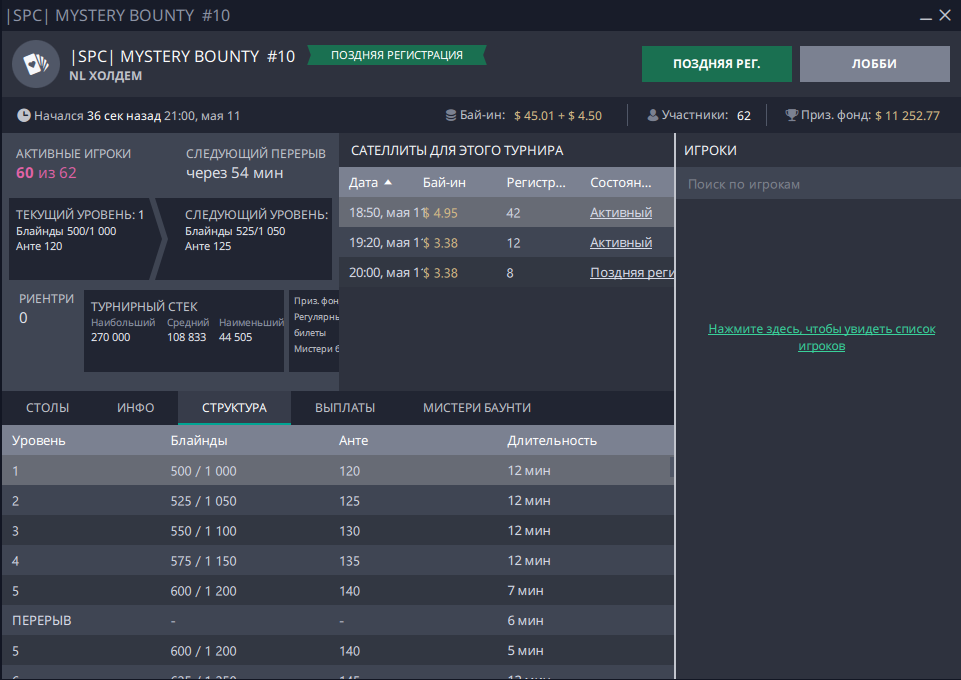Open Активный link for 18:50 satellite
Viewport: 961px width, 680px height.
(620, 213)
